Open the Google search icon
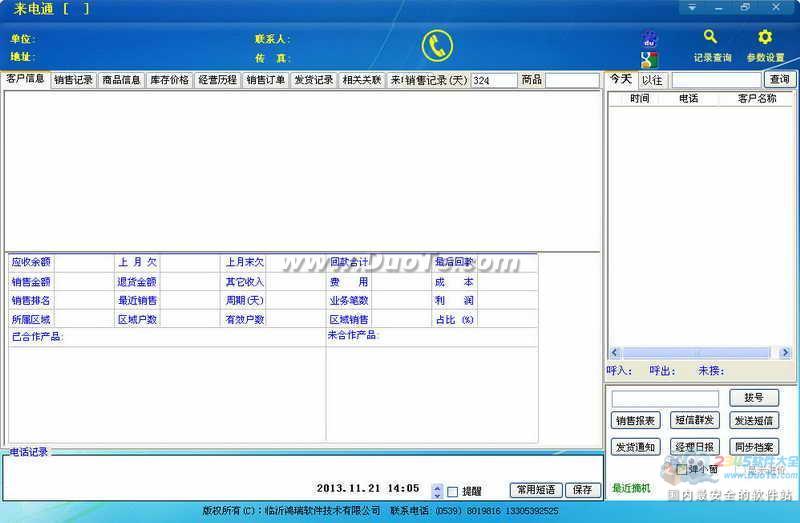The height and width of the screenshot is (523, 800). (x=649, y=60)
